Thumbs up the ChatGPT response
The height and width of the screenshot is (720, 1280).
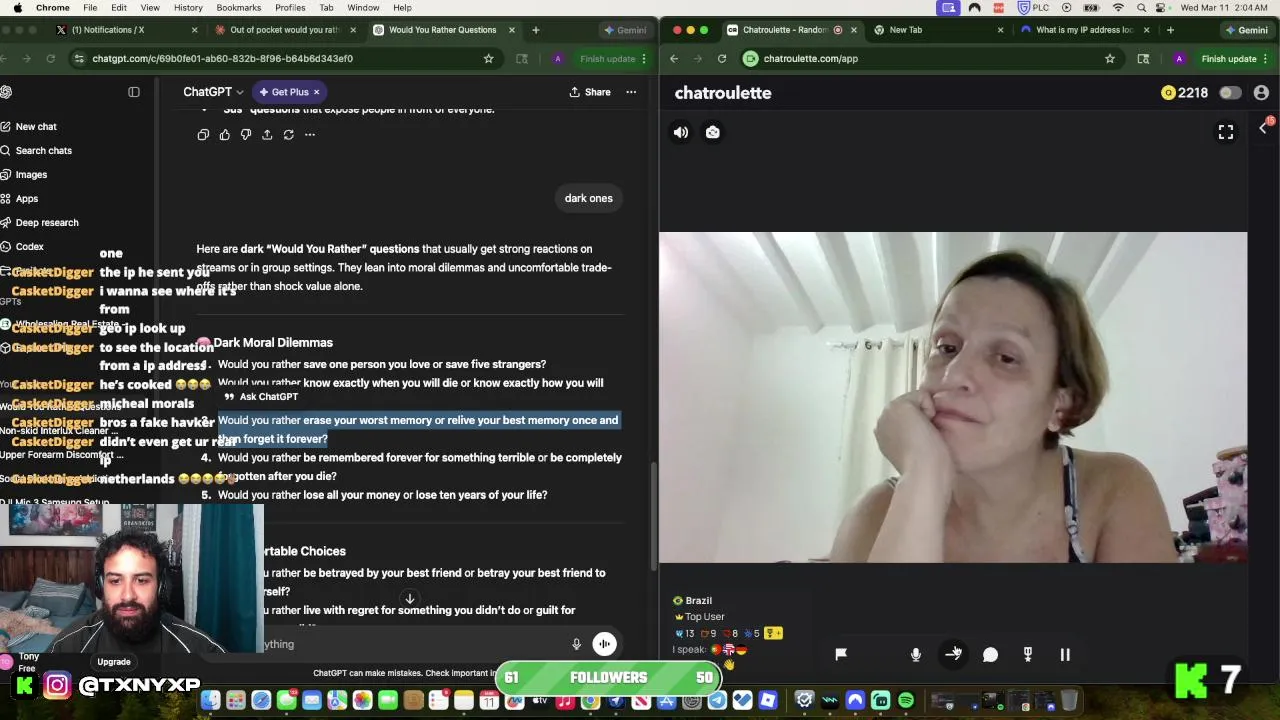click(224, 134)
